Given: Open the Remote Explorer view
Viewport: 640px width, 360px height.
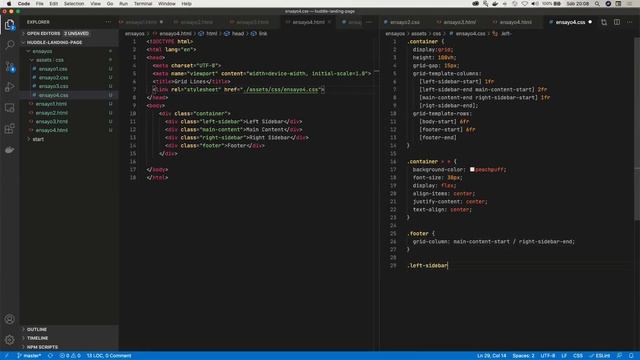Looking at the screenshot, I should coord(10,108).
